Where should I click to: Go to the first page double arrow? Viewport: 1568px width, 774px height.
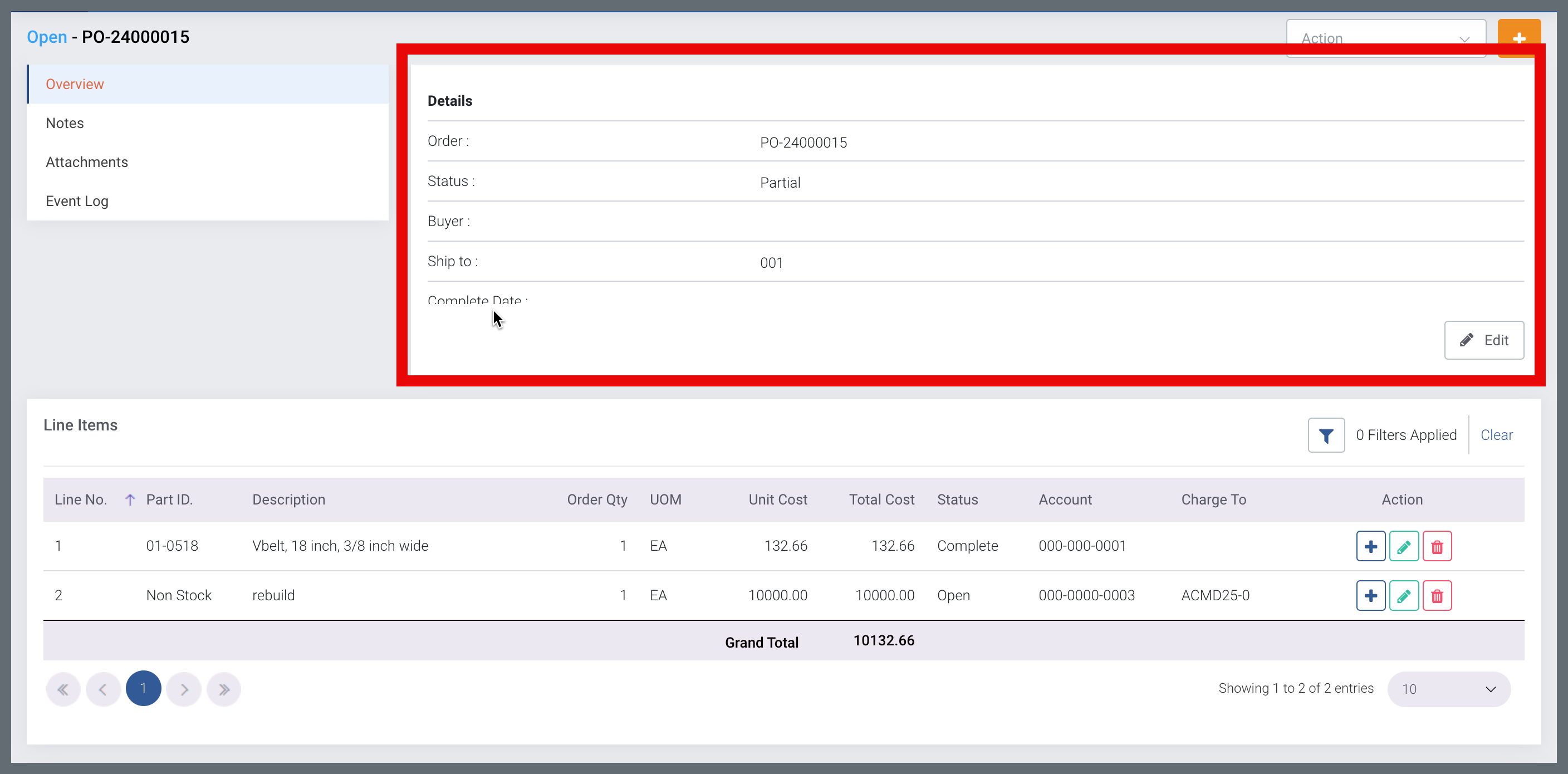pos(63,689)
